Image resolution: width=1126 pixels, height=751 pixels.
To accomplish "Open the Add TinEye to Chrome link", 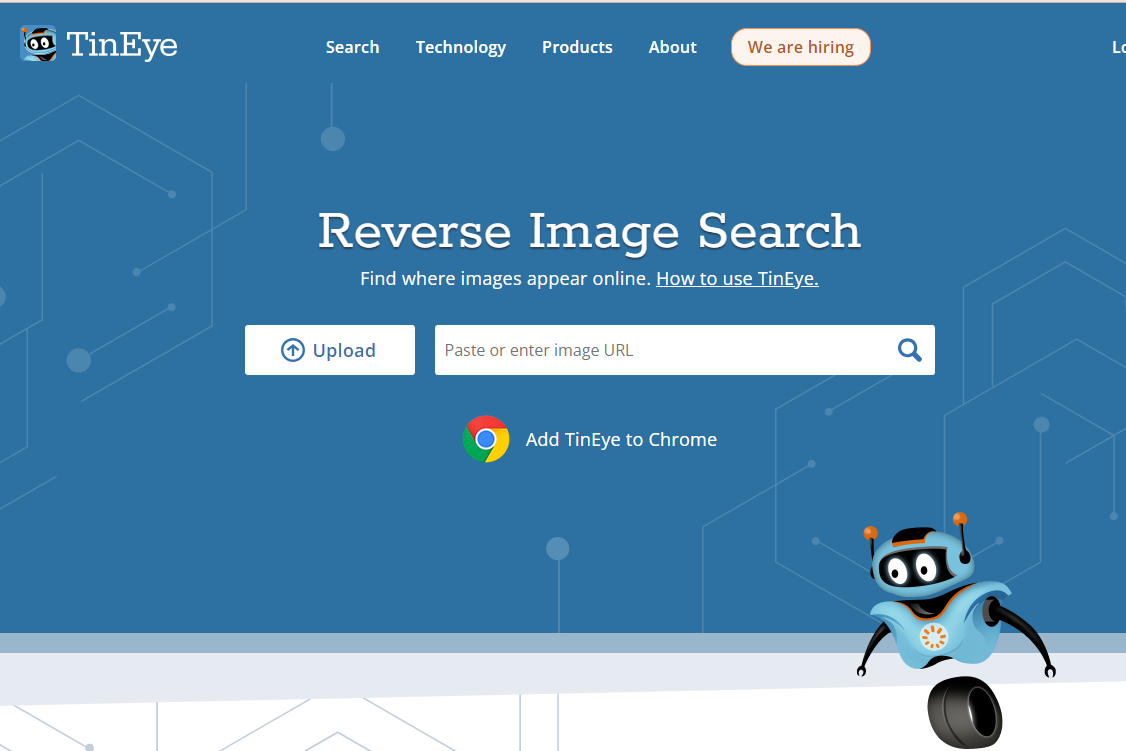I will [621, 439].
